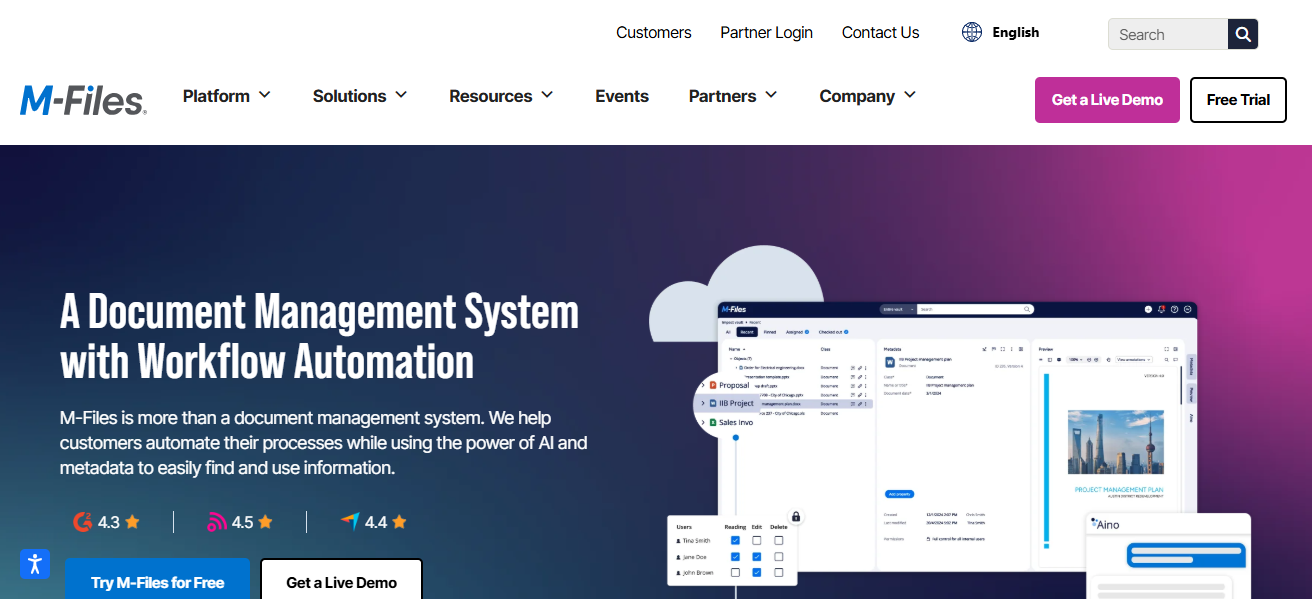
Task: Expand the Proposal row chevron
Action: tap(702, 385)
